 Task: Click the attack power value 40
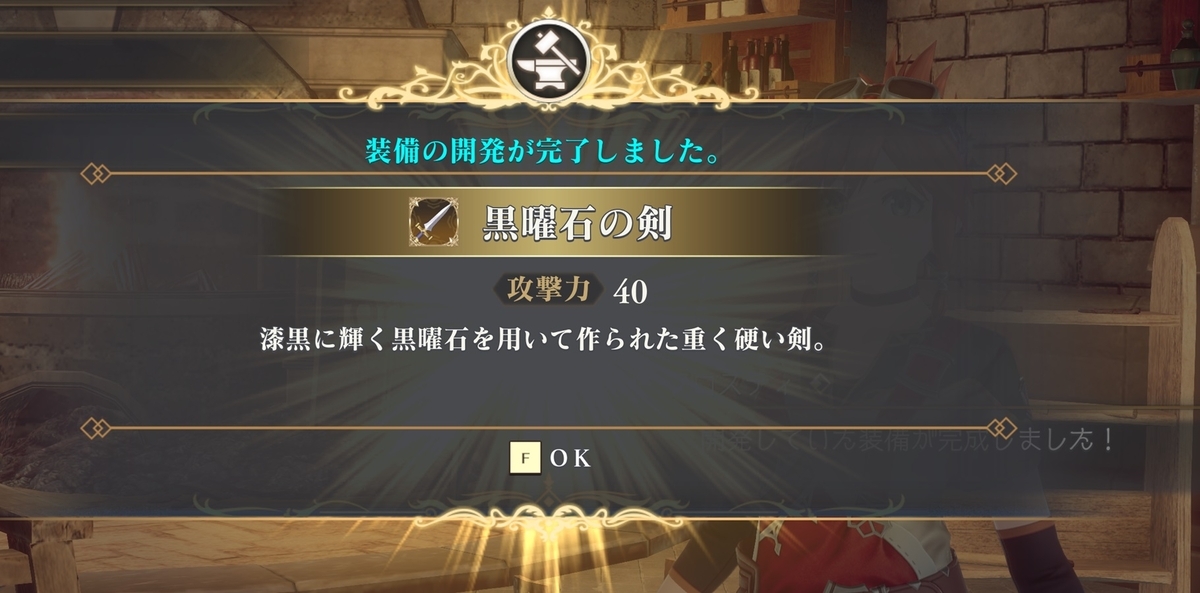pyautogui.click(x=631, y=291)
